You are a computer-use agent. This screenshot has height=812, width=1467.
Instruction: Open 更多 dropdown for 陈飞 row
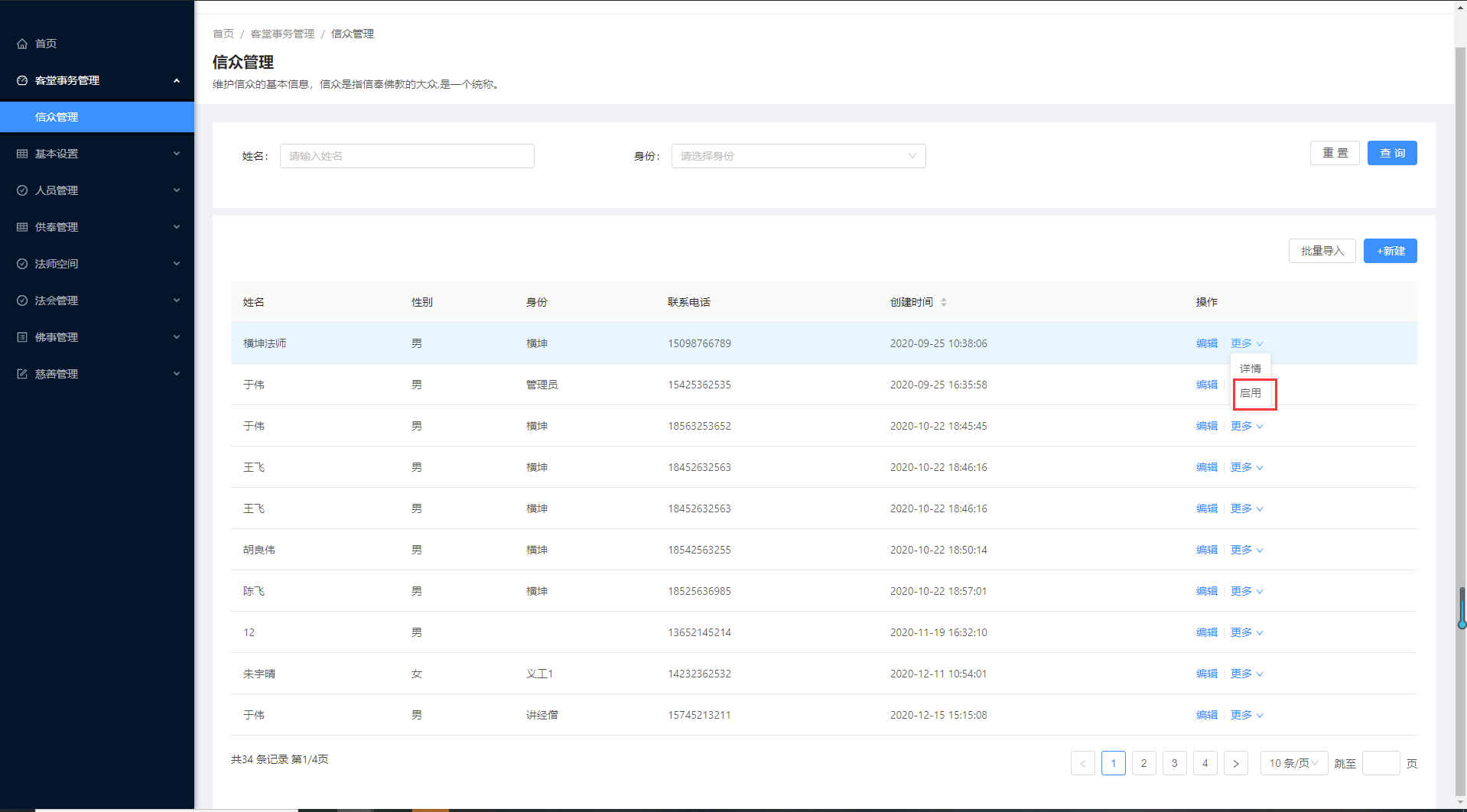1247,591
